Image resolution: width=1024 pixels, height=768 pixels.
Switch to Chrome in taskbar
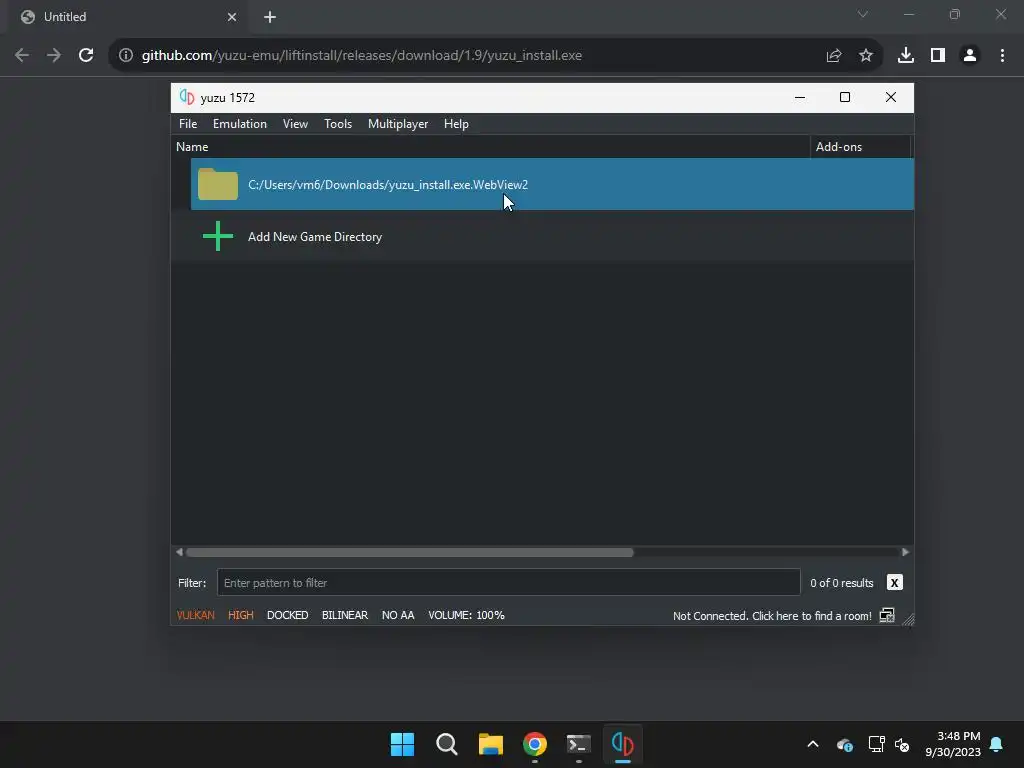[x=535, y=744]
